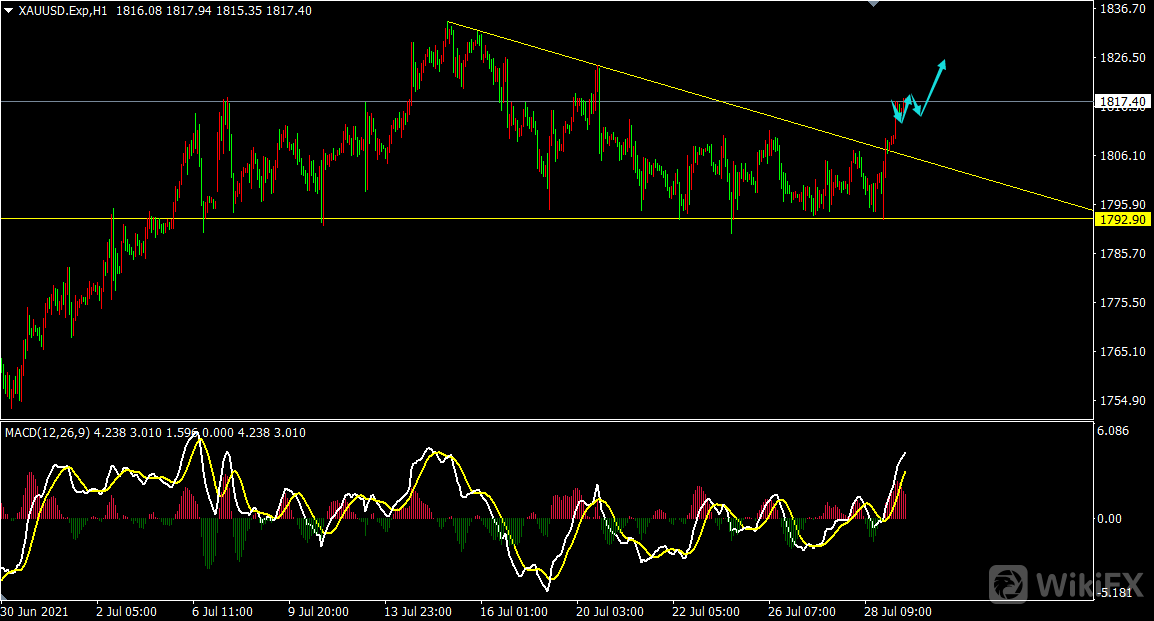Image resolution: width=1154 pixels, height=621 pixels.
Task: Click the gray chart shift triangle marker
Action: pos(875,4)
